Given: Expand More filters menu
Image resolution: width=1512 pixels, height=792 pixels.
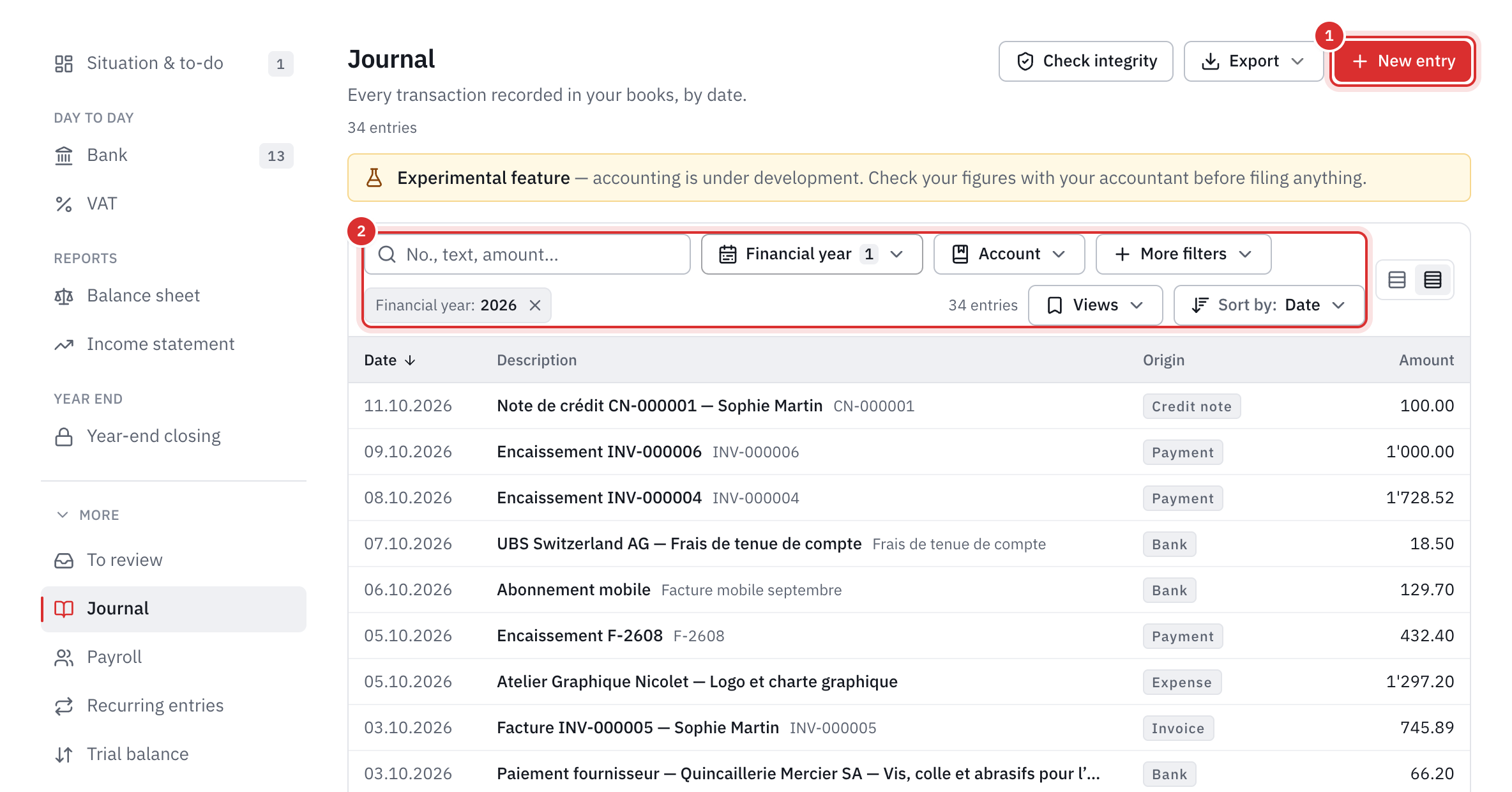Looking at the screenshot, I should coord(1183,254).
